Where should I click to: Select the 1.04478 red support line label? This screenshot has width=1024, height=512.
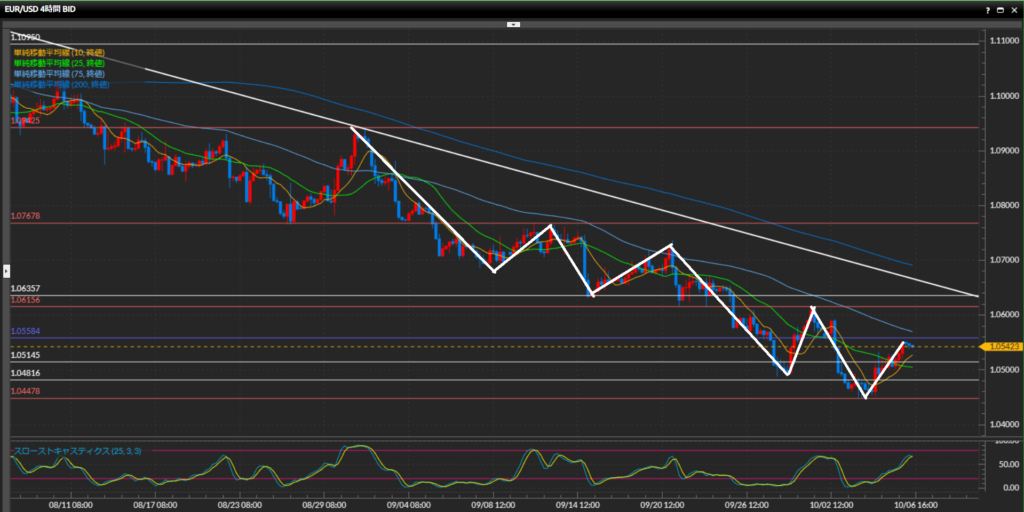(25, 392)
